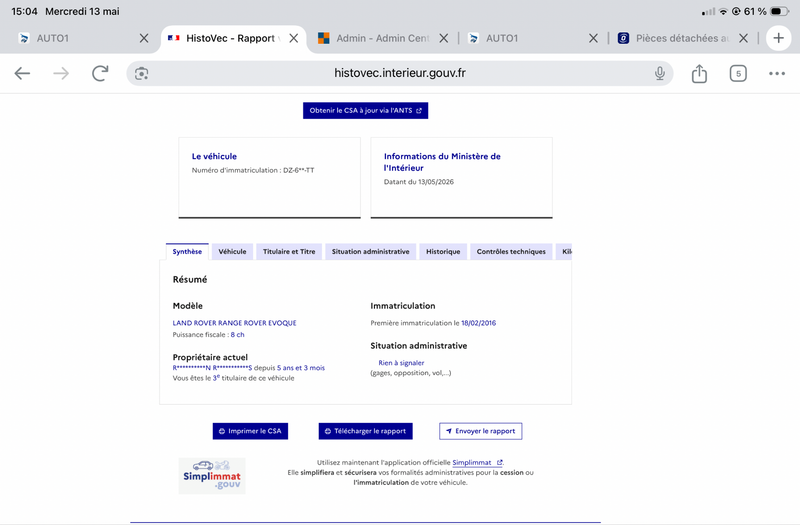800x525 pixels.
Task: Go back with the browser back arrow
Action: [22, 73]
